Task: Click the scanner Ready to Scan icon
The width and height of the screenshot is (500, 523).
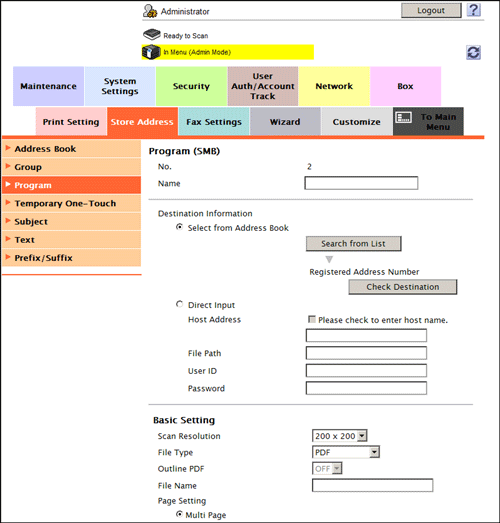Action: click(151, 35)
